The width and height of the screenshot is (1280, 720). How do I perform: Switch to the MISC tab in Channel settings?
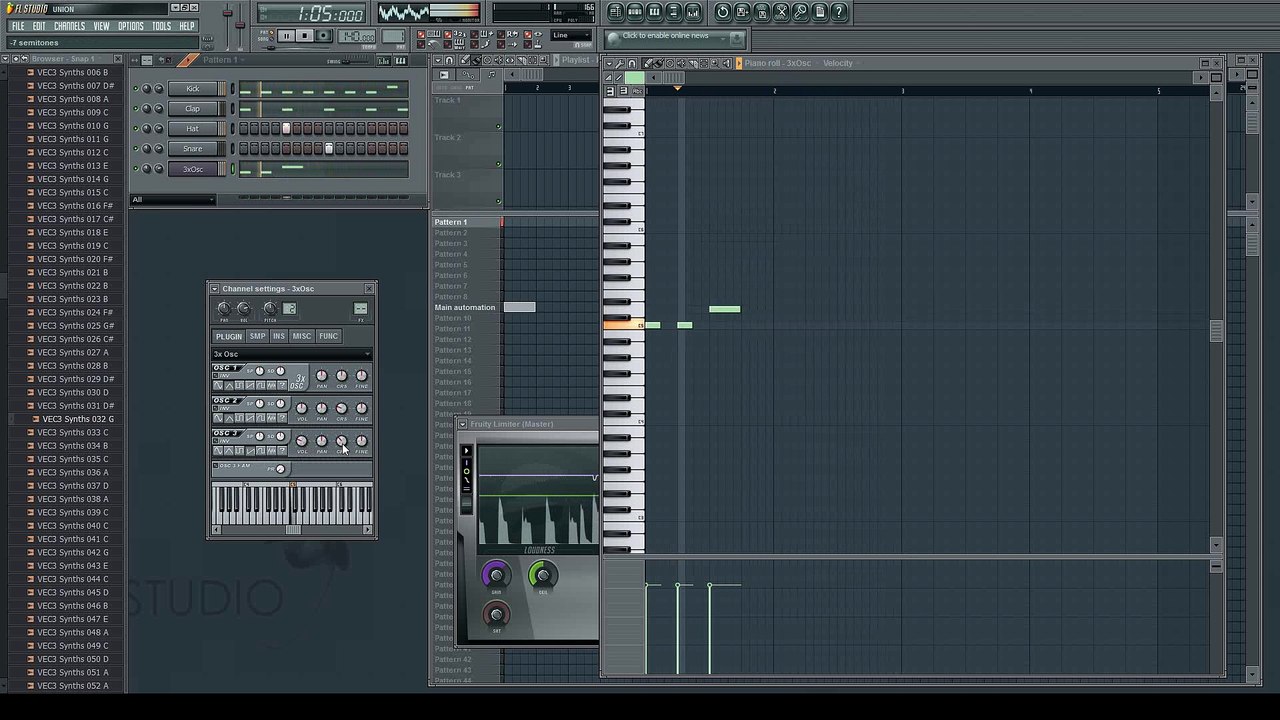[302, 336]
